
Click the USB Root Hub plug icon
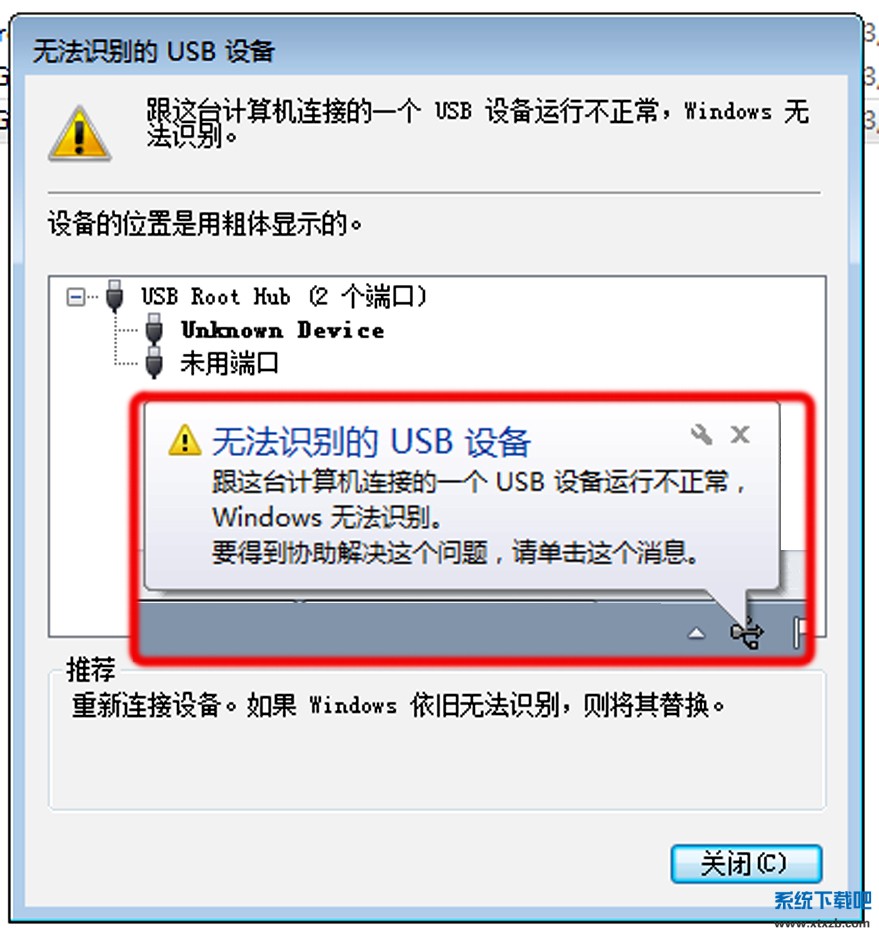click(114, 296)
